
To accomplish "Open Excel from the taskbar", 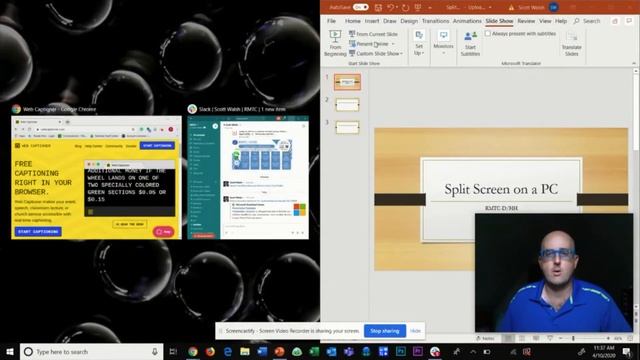I will point(314,351).
